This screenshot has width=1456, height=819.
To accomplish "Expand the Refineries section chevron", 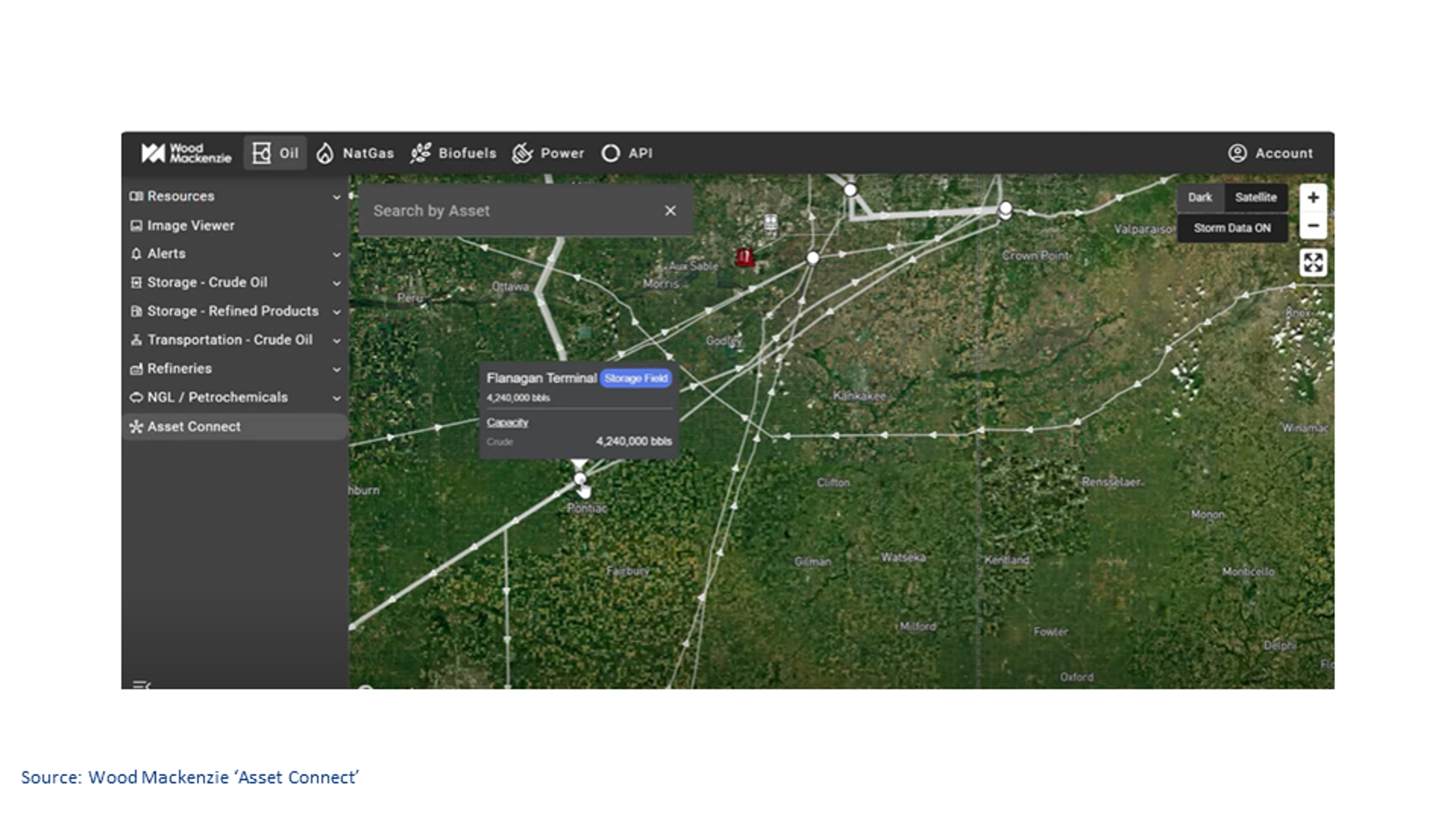I will [x=336, y=369].
